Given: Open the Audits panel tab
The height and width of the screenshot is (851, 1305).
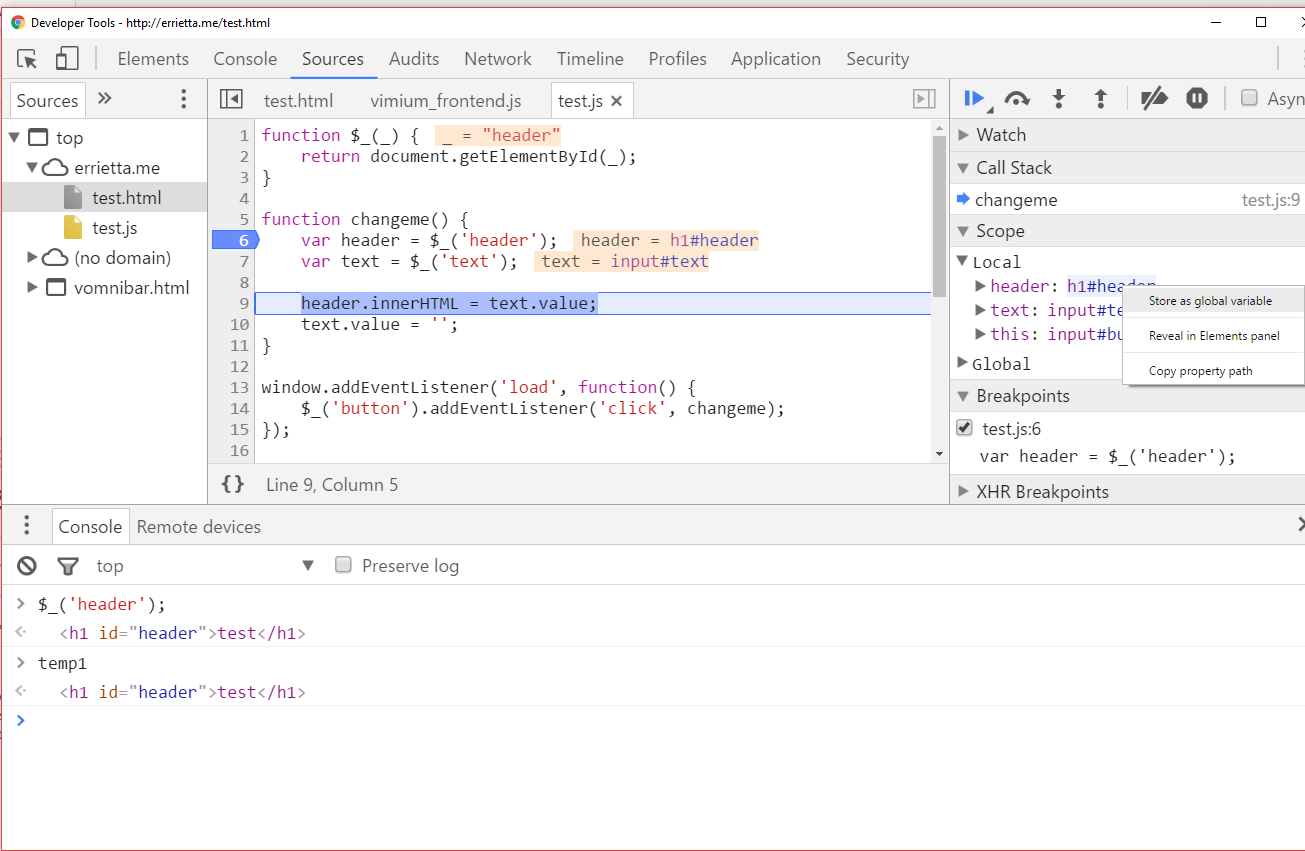Looking at the screenshot, I should tap(414, 59).
